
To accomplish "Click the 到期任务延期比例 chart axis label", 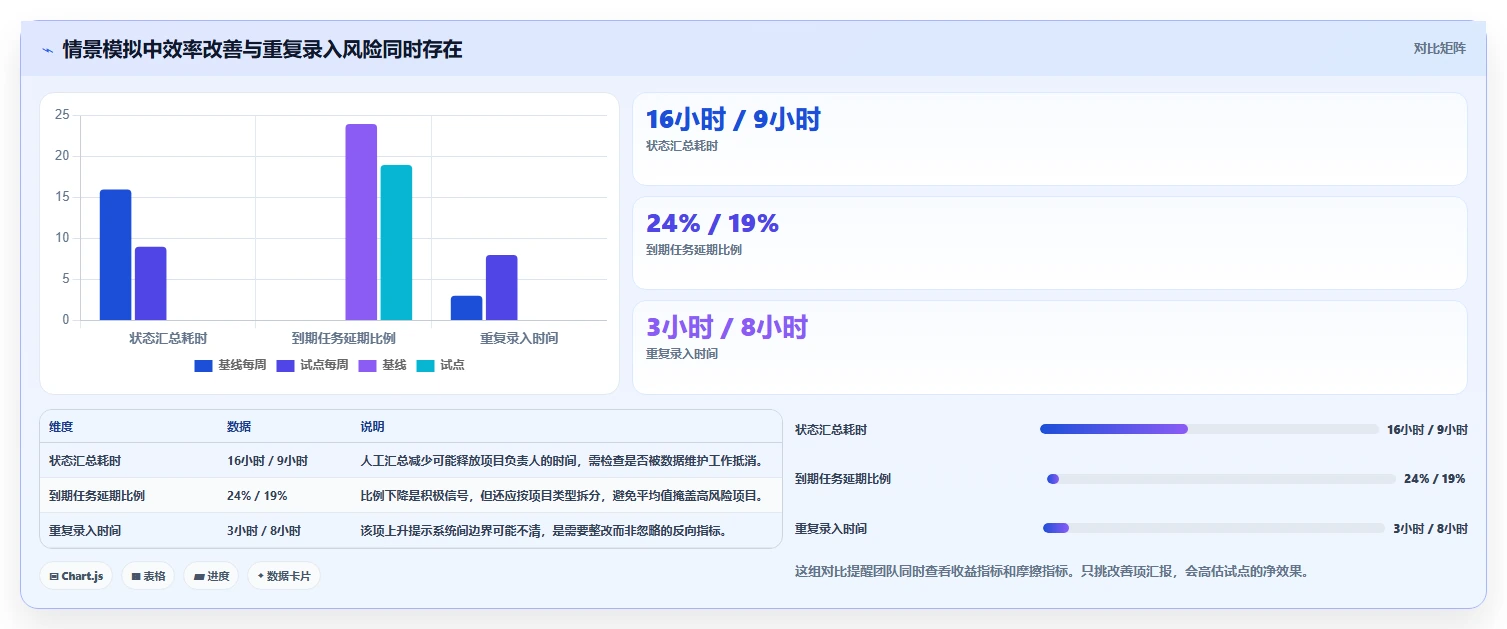I will pos(344,338).
